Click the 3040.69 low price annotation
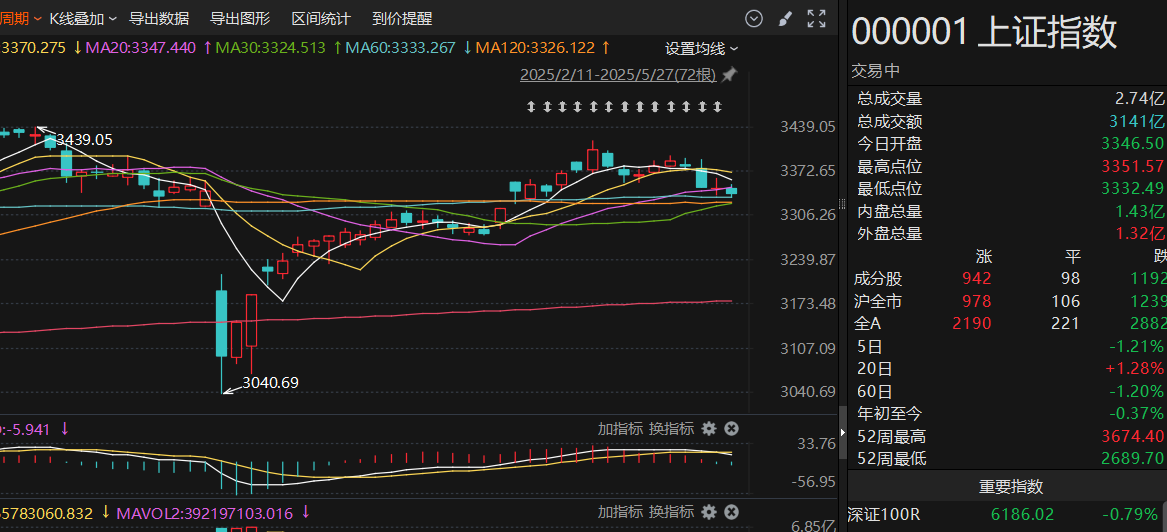 pos(270,382)
